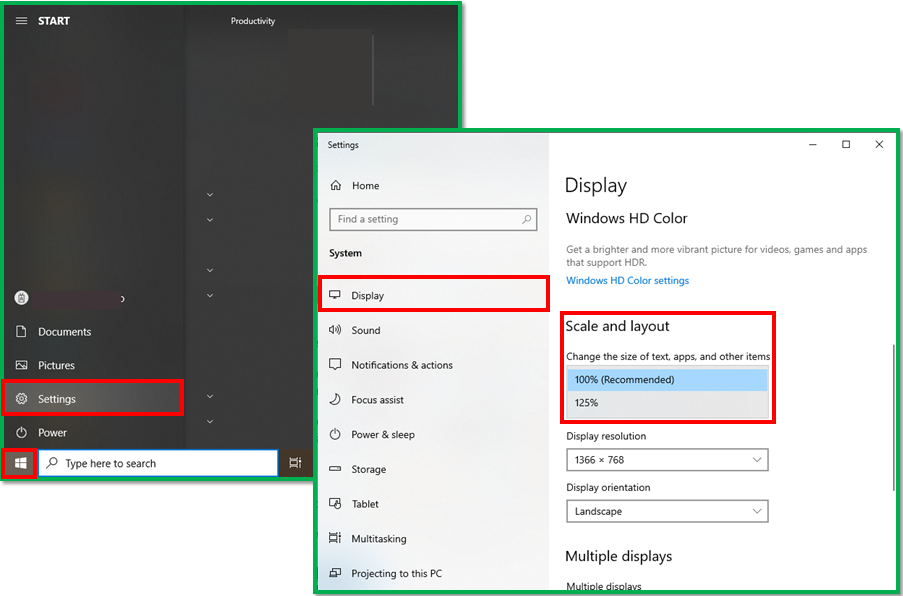The image size is (903, 596).
Task: Expand the Display orientation Landscape dropdown
Action: tap(667, 511)
